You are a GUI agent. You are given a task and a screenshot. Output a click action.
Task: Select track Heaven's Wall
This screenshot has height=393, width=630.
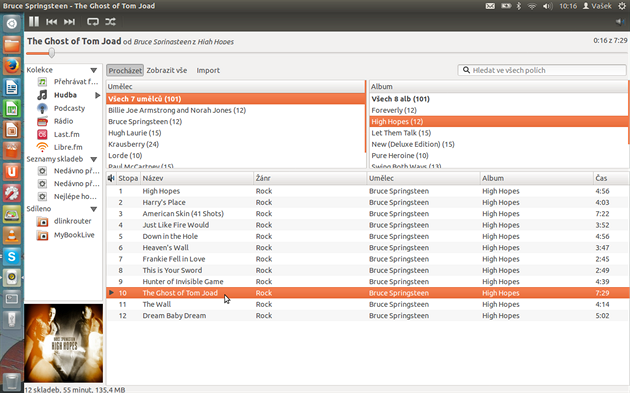[x=368, y=248]
